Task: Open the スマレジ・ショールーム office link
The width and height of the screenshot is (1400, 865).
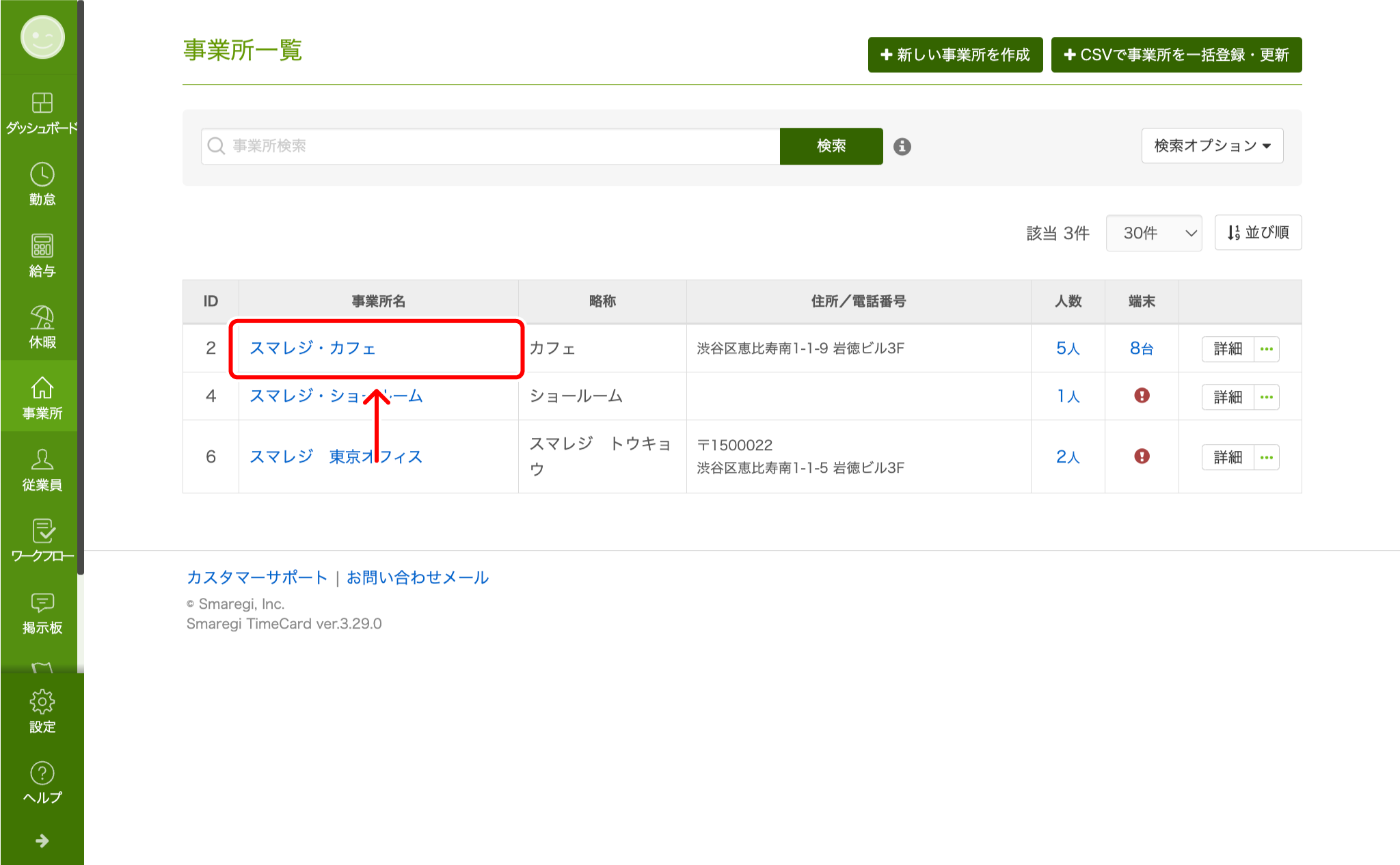Action: (x=336, y=396)
